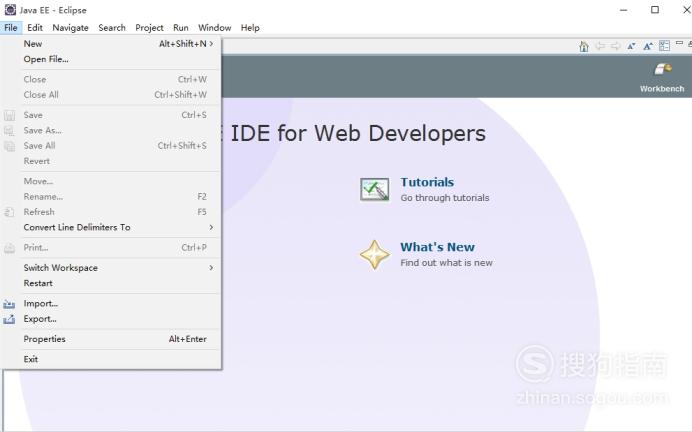692x432 pixels.
Task: Expand the Switch Workspace submenu
Action: pos(111,268)
